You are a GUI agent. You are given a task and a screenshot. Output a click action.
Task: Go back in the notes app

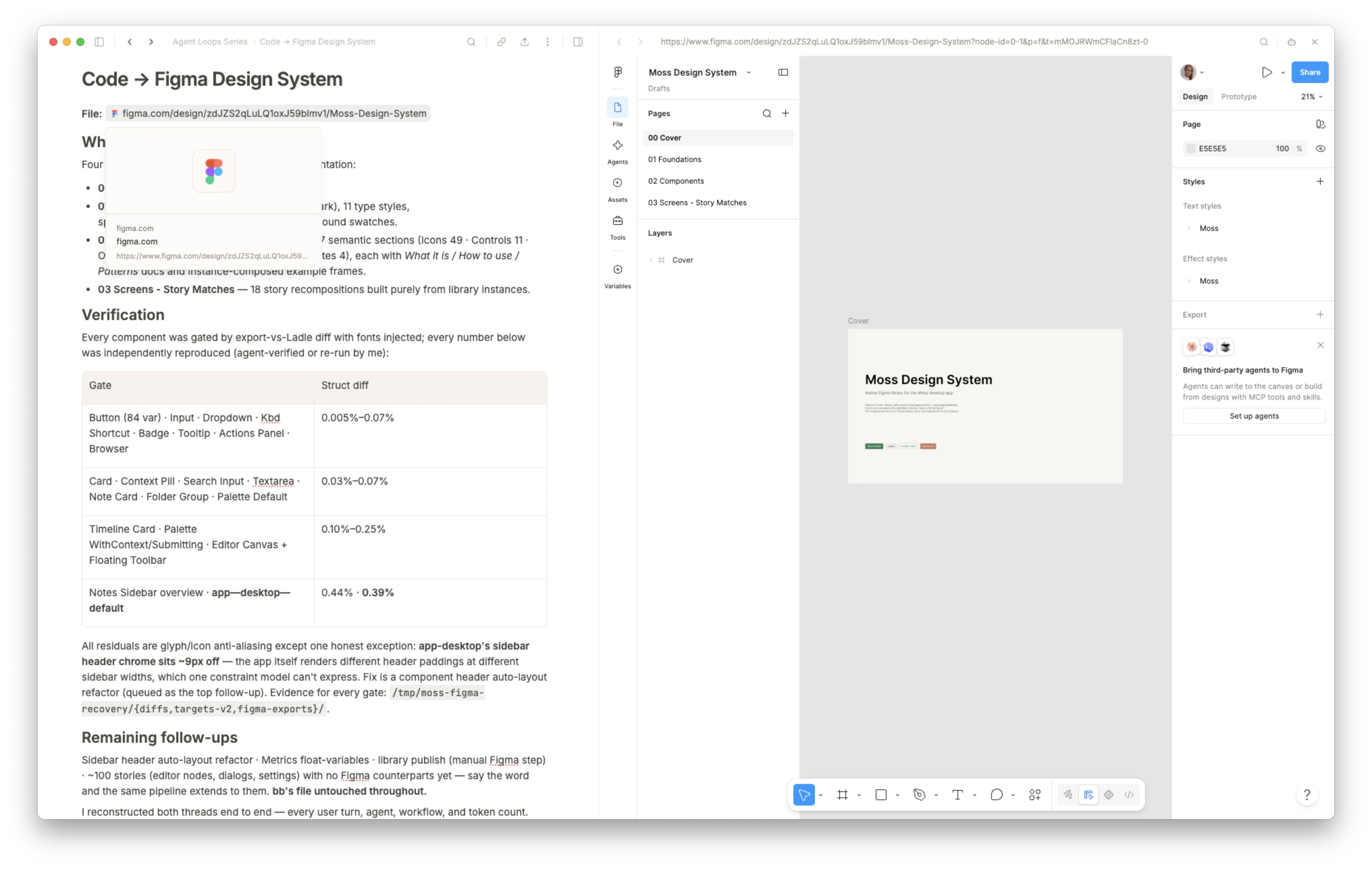tap(130, 42)
